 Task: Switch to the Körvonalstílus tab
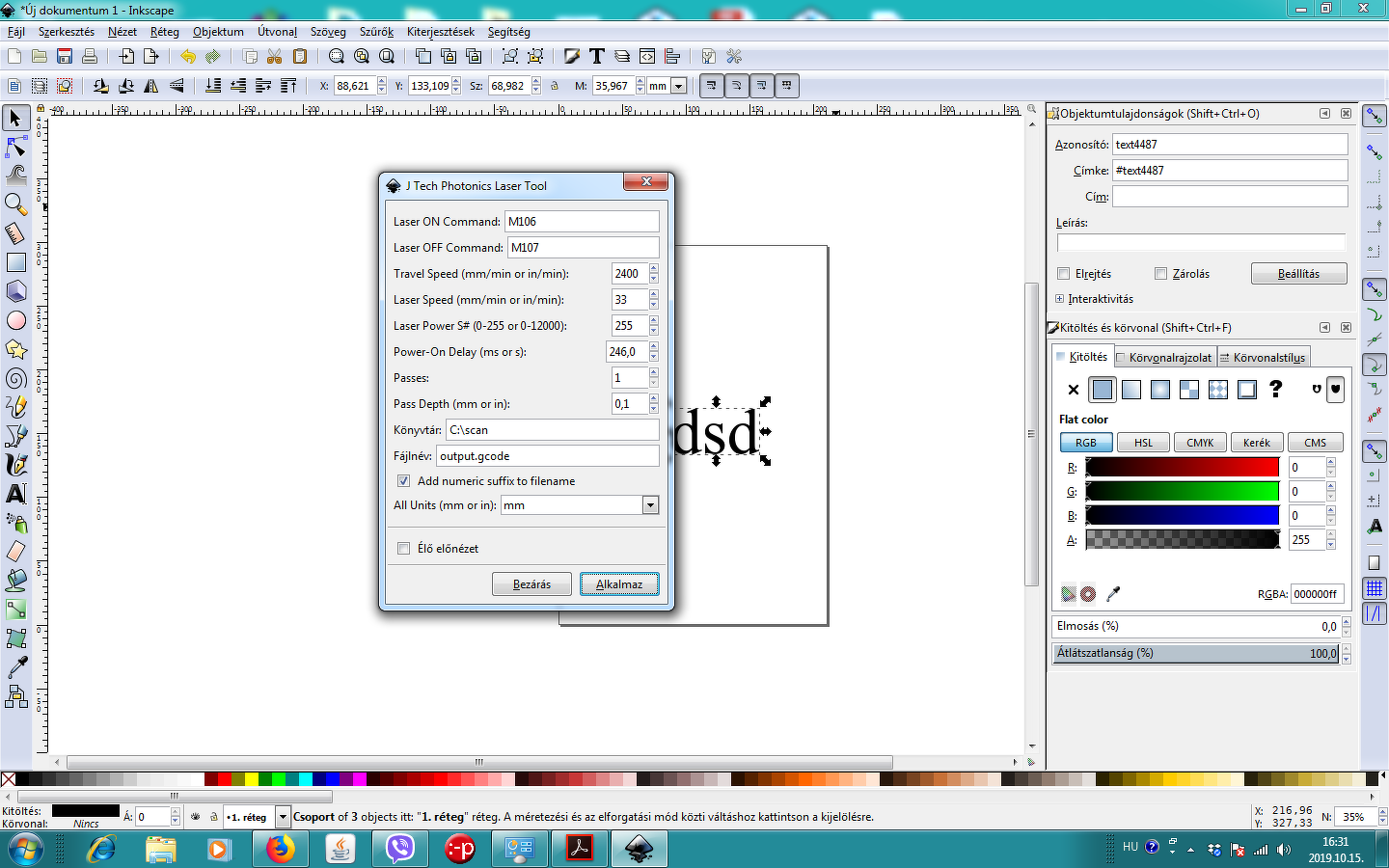(x=1264, y=357)
